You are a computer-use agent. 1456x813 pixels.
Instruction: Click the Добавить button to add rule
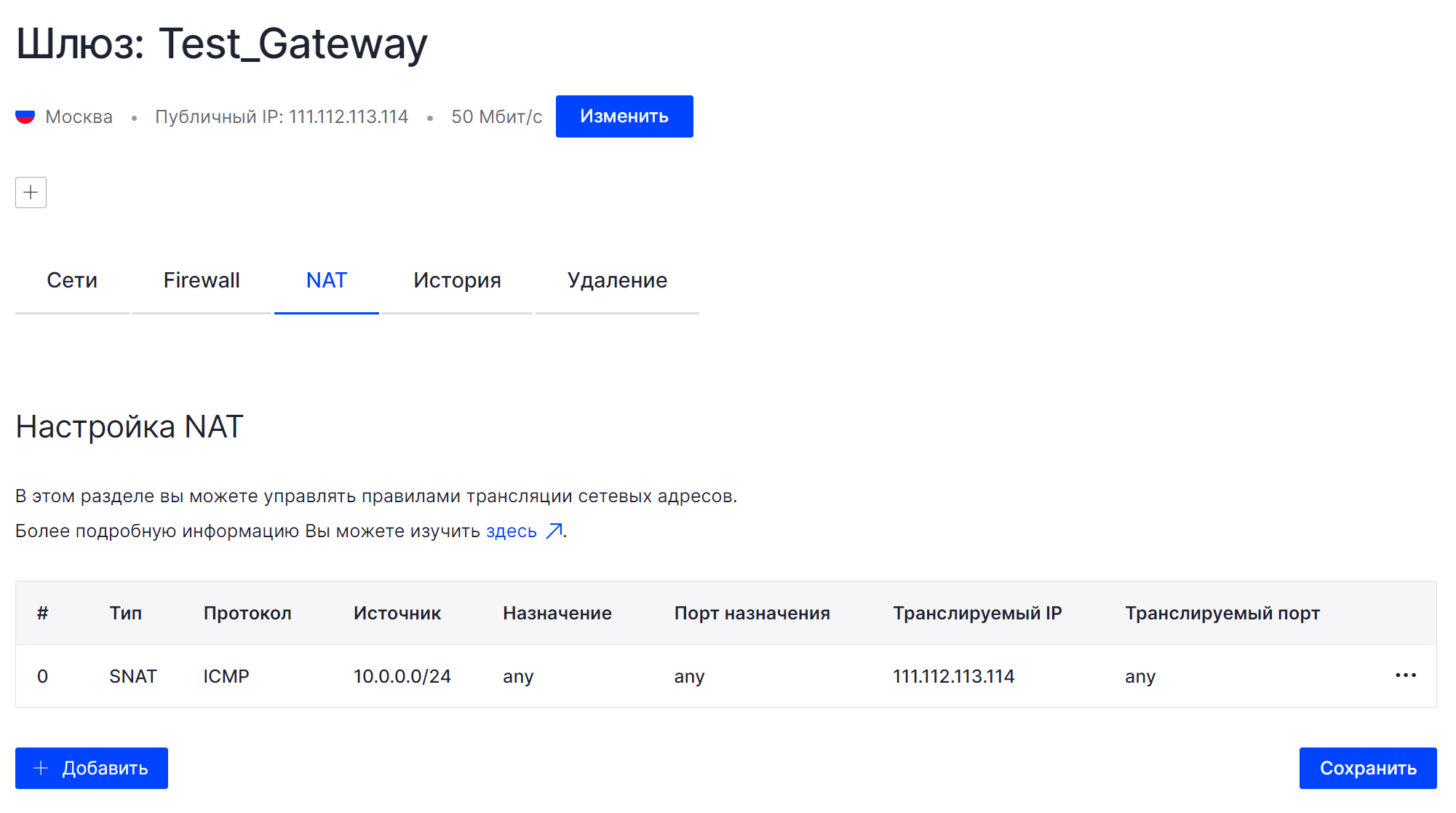[x=92, y=768]
